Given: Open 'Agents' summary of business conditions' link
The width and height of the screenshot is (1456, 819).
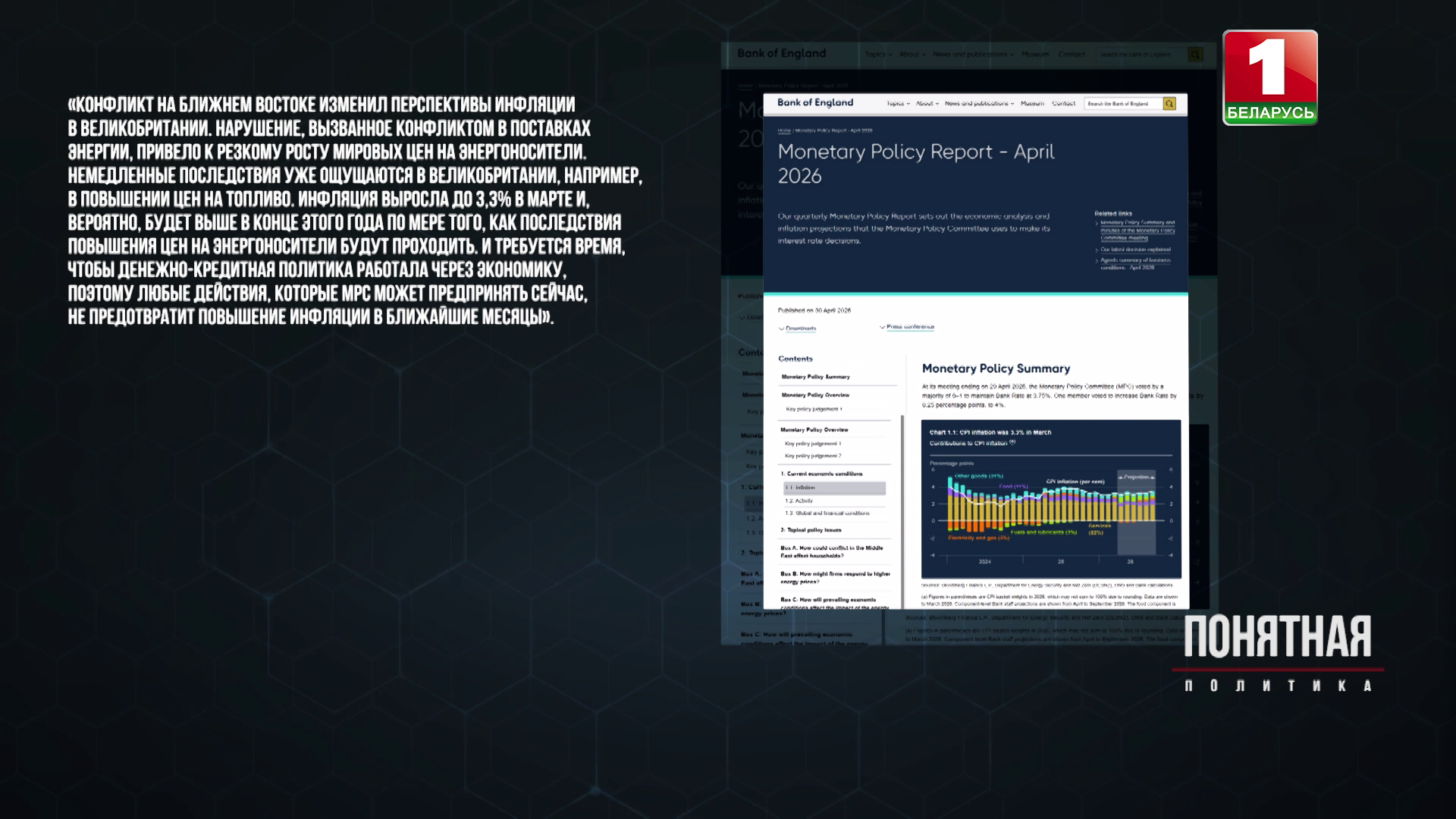Looking at the screenshot, I should [1135, 264].
